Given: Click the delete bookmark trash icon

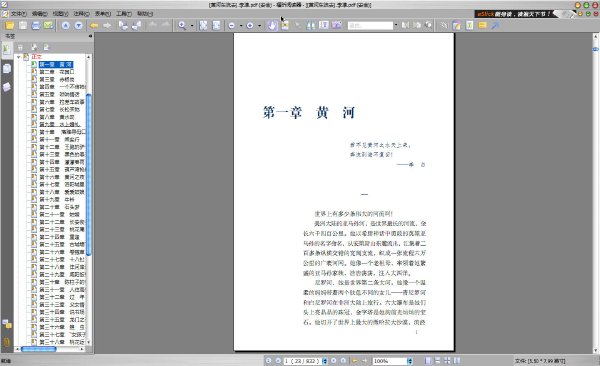Looking at the screenshot, I should [x=20, y=47].
